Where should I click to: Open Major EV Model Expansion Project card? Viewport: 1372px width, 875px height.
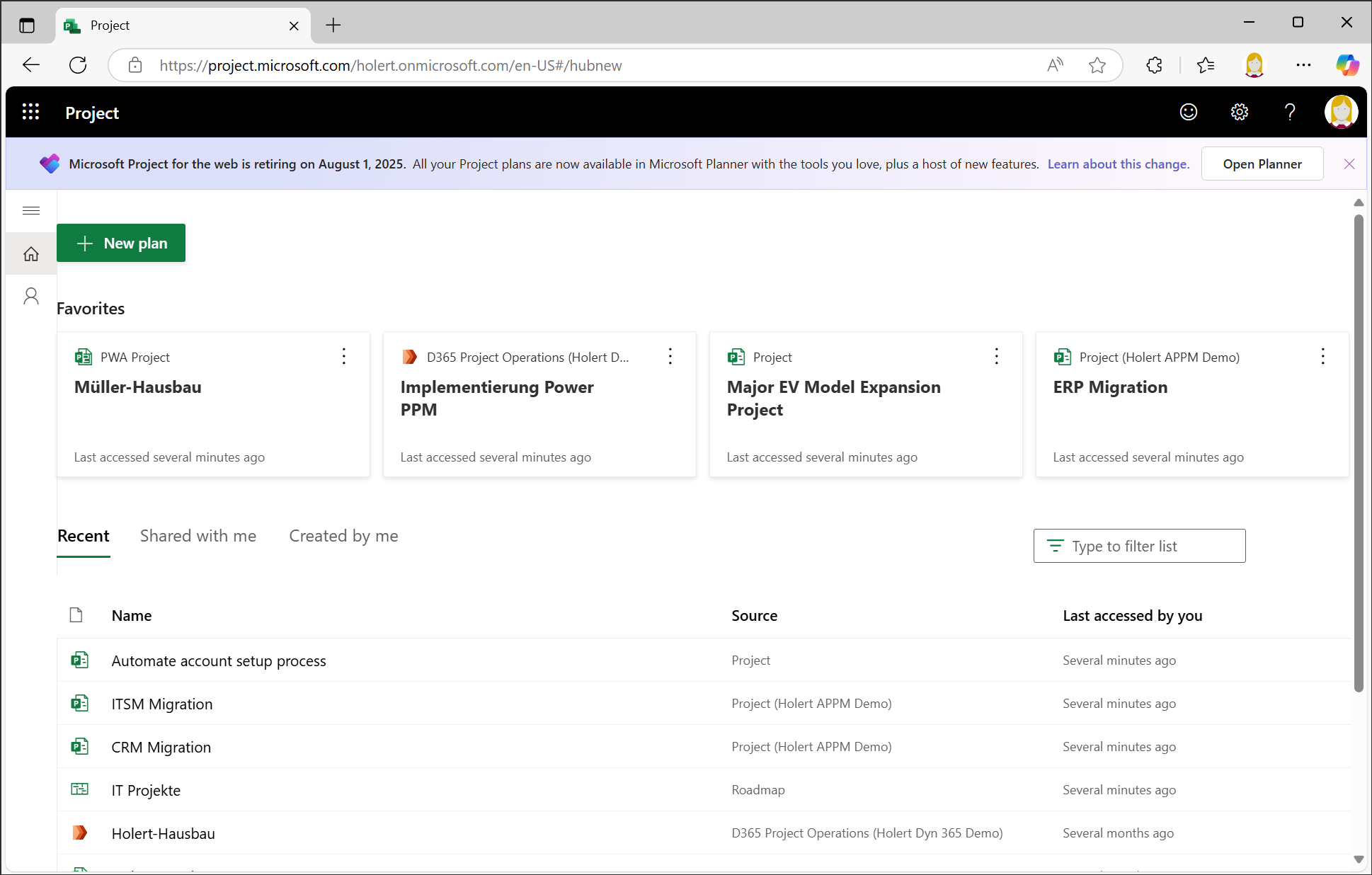coord(866,404)
